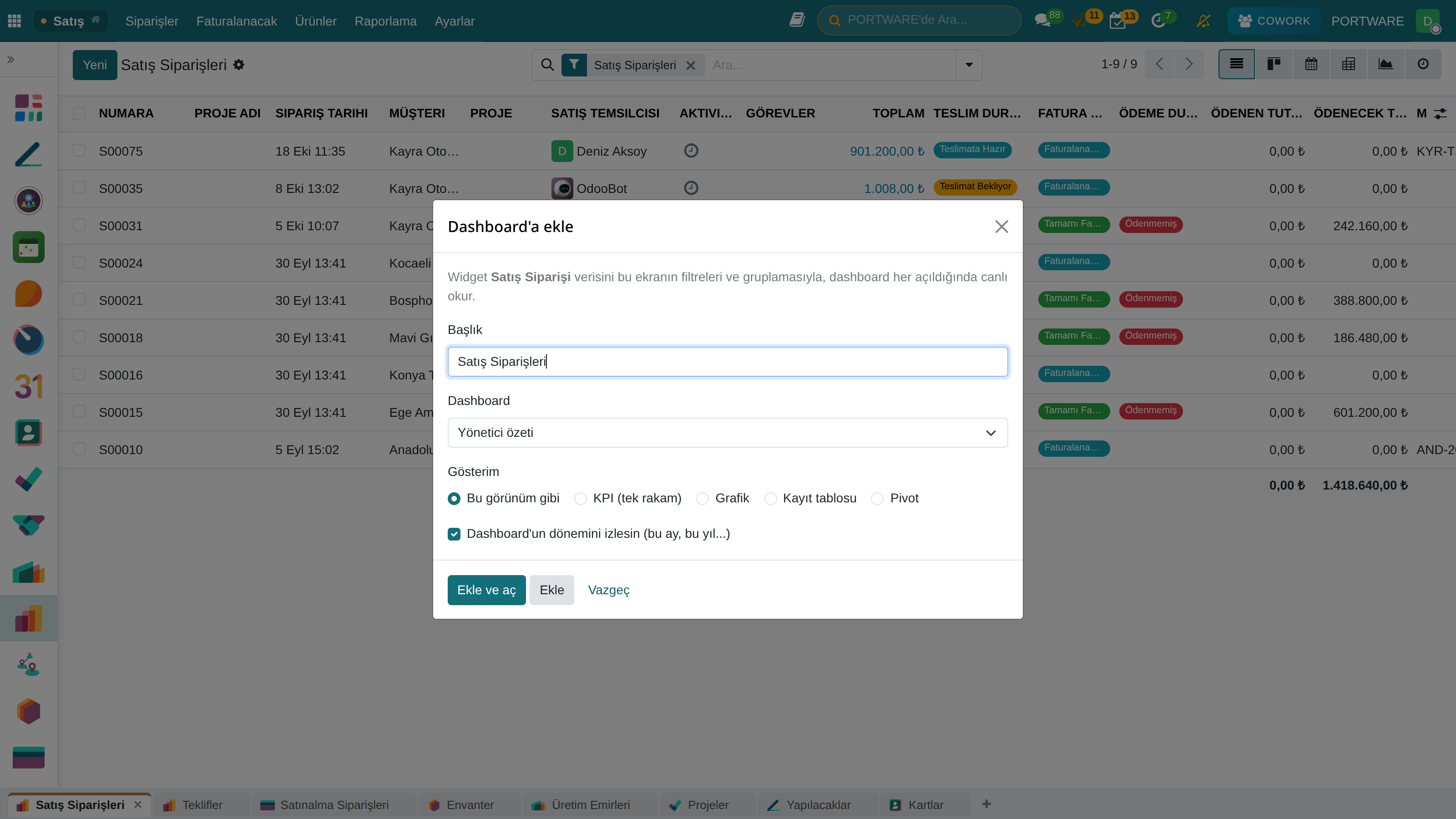Open the Raporlama menu
The height and width of the screenshot is (819, 1456).
coord(385,21)
